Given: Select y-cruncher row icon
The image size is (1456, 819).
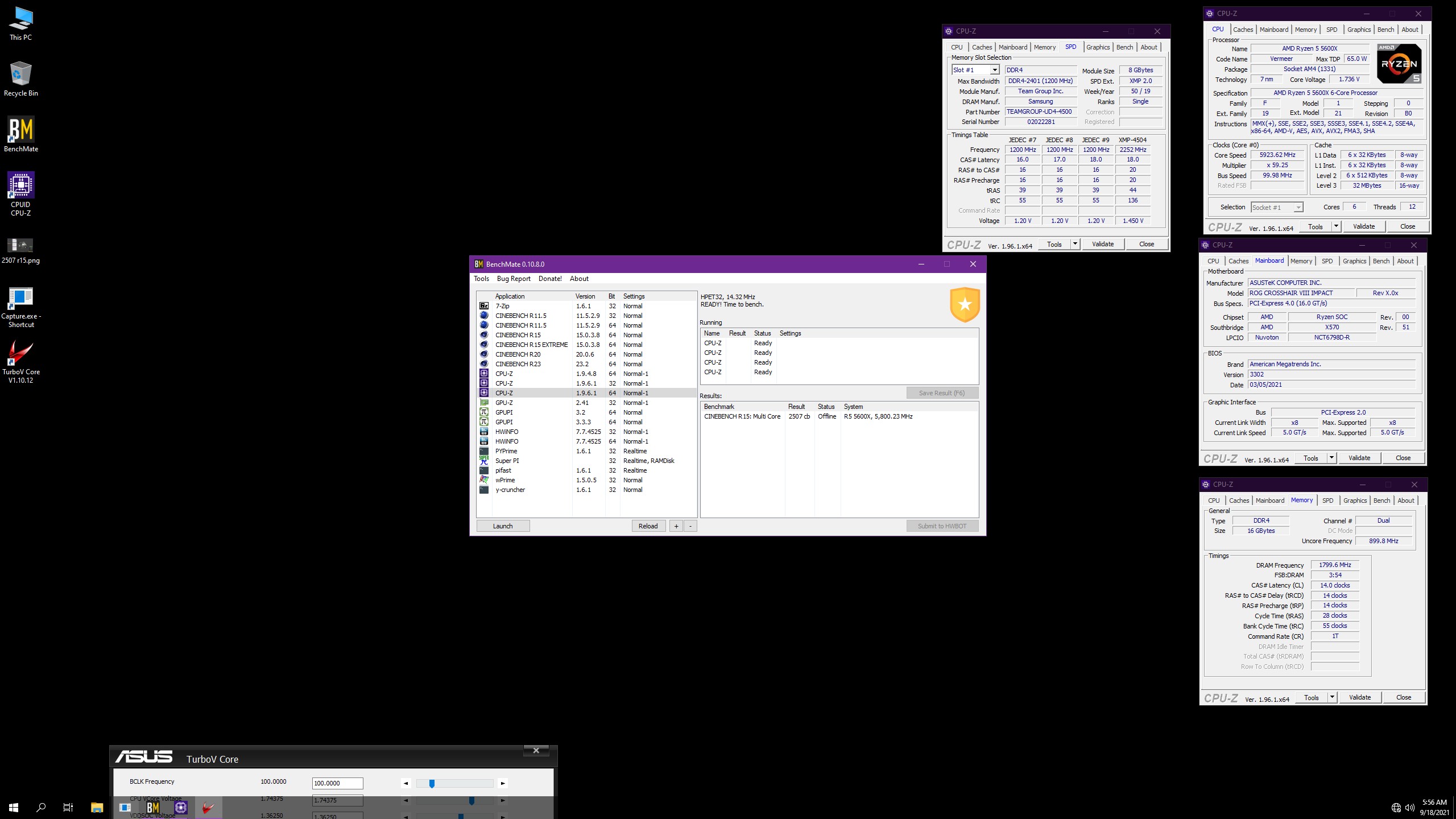Looking at the screenshot, I should [484, 490].
